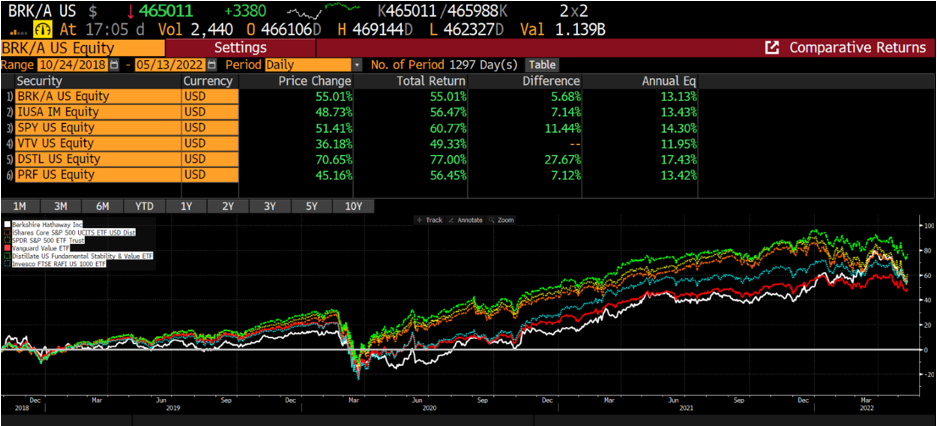The image size is (937, 426).
Task: Click the Track crosshair tool
Action: coord(429,220)
